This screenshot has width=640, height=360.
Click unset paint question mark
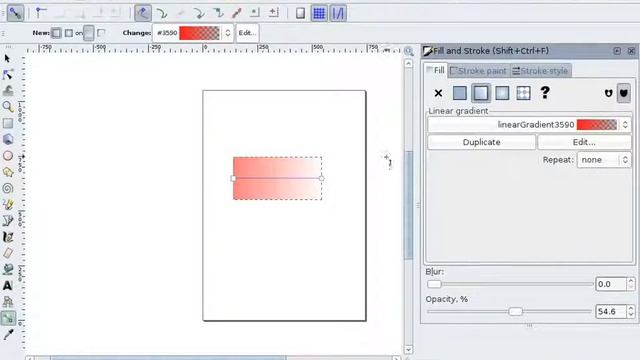point(544,93)
